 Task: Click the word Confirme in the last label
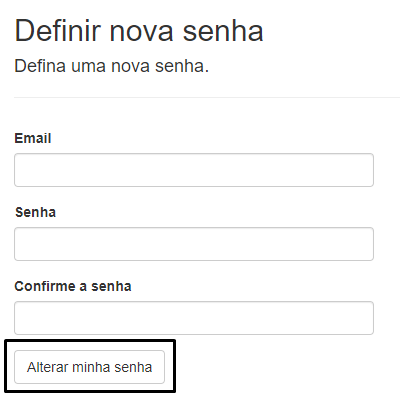click(x=45, y=286)
